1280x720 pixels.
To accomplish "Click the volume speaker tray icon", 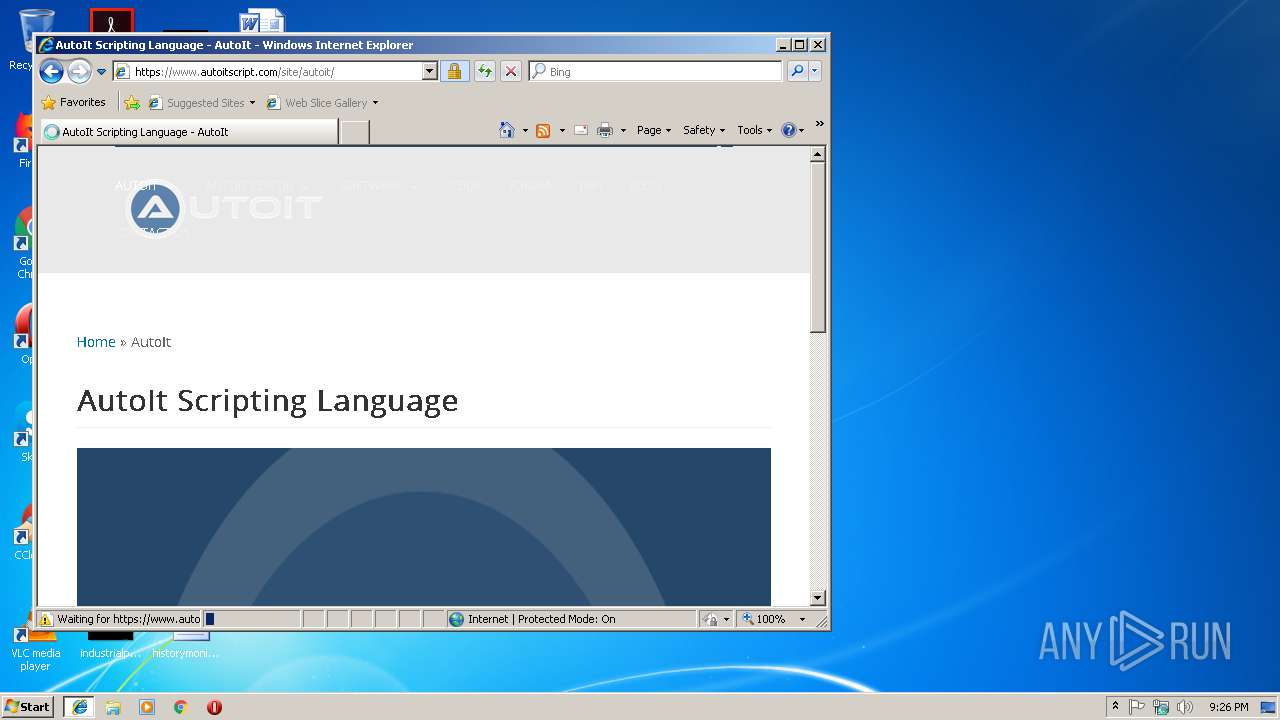I will 1185,707.
